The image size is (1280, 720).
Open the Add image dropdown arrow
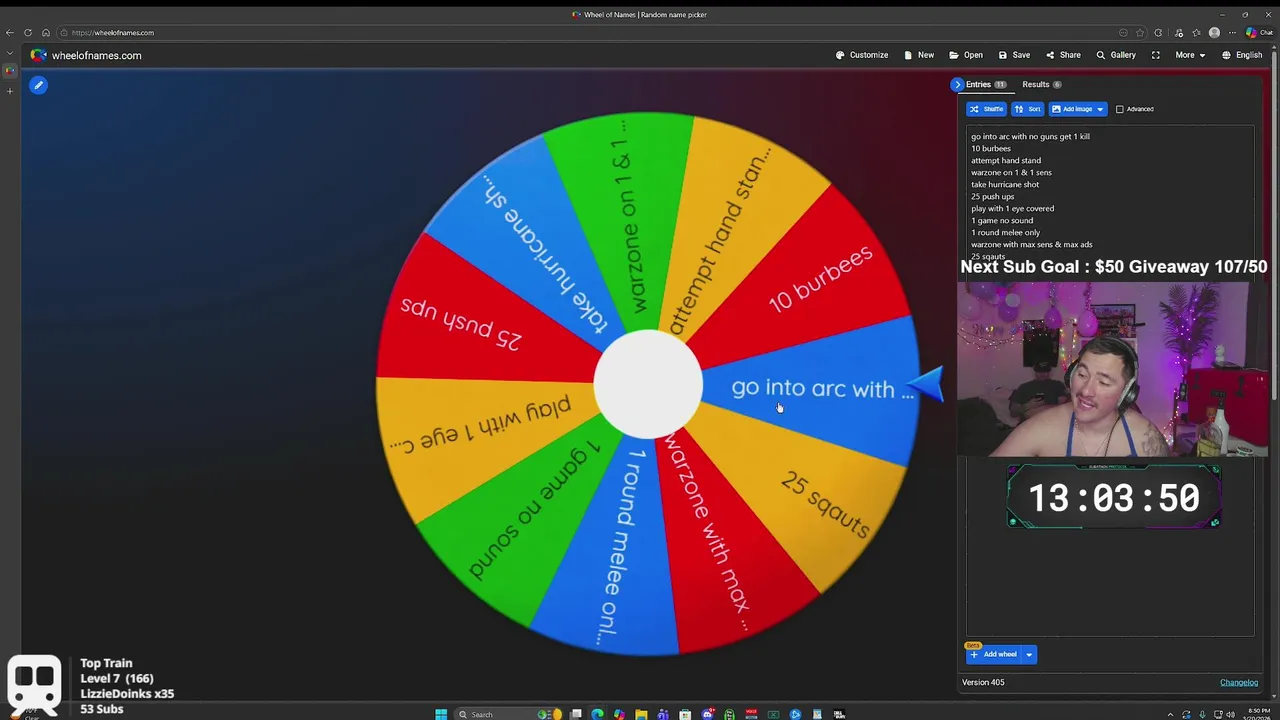click(1099, 109)
